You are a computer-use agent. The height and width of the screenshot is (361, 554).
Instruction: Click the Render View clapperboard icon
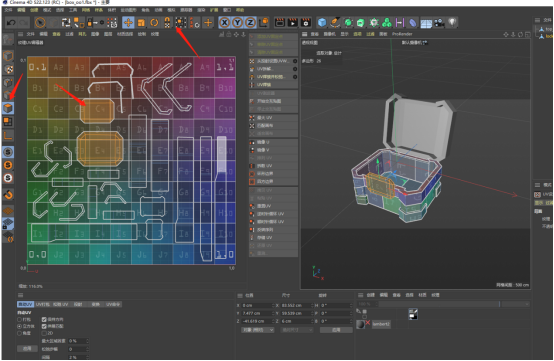coord(280,23)
